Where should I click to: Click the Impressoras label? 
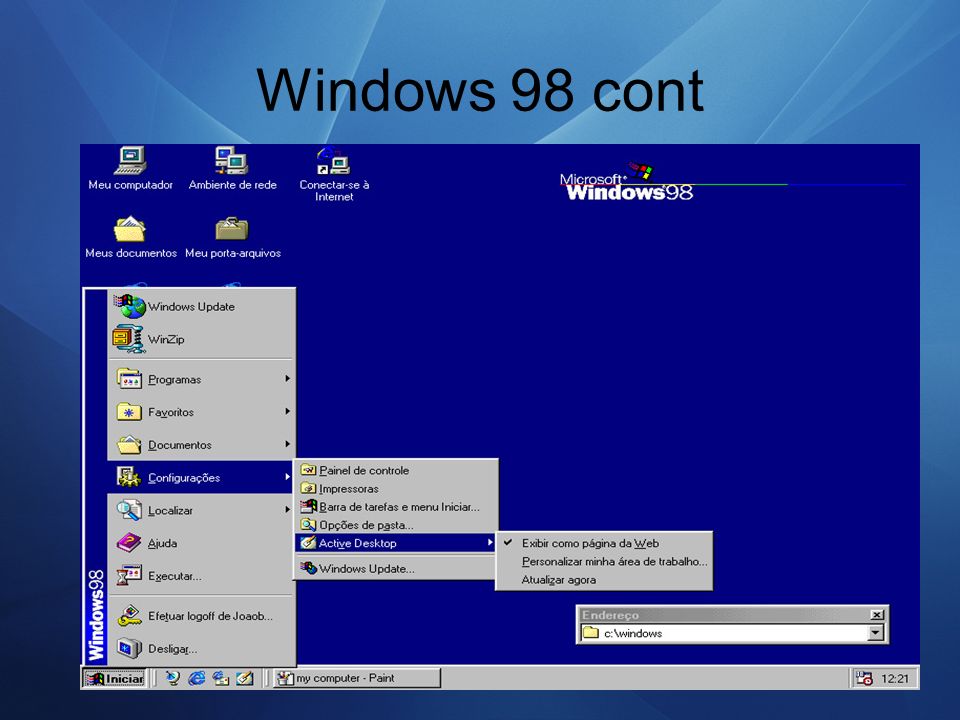pos(349,489)
